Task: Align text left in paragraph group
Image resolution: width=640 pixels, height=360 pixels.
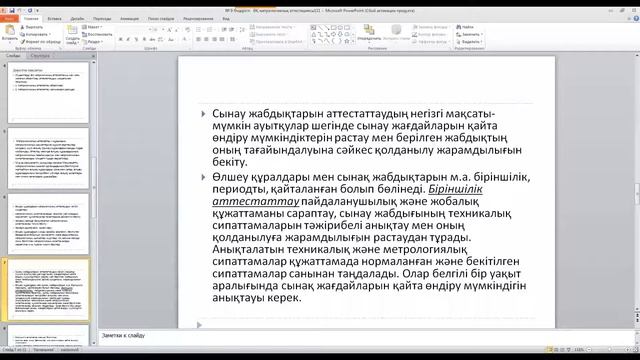Action: 198,40
